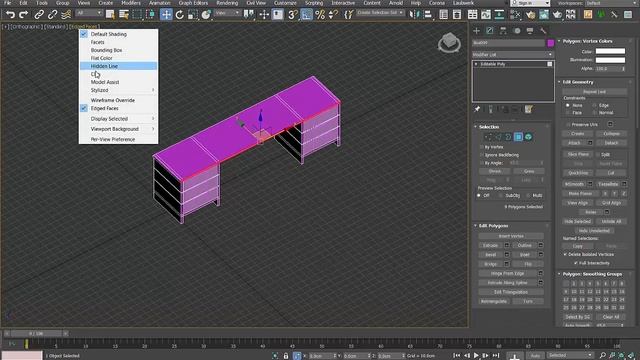Open the Modify command panel tab
Viewport: 640px width, 360px height.
click(490, 31)
